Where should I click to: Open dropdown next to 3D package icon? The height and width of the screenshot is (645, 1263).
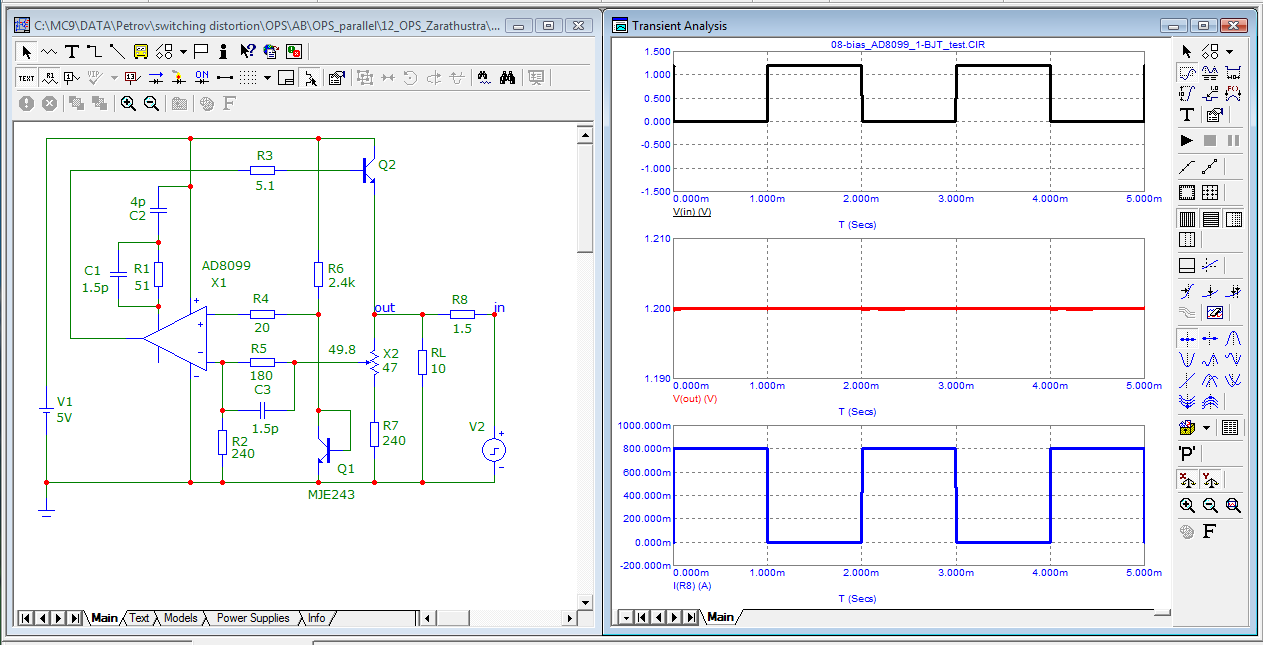pos(1206,428)
